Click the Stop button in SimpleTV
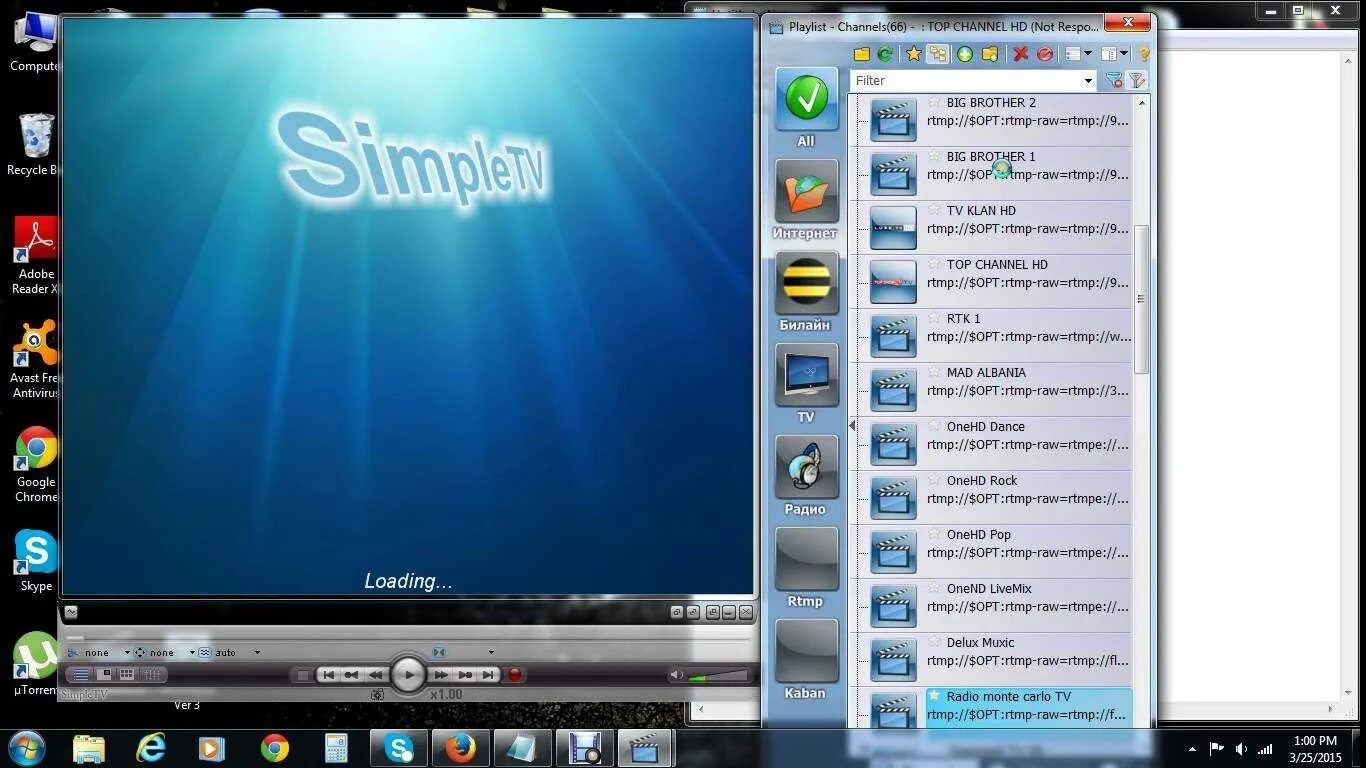This screenshot has width=1366, height=768. [x=304, y=675]
